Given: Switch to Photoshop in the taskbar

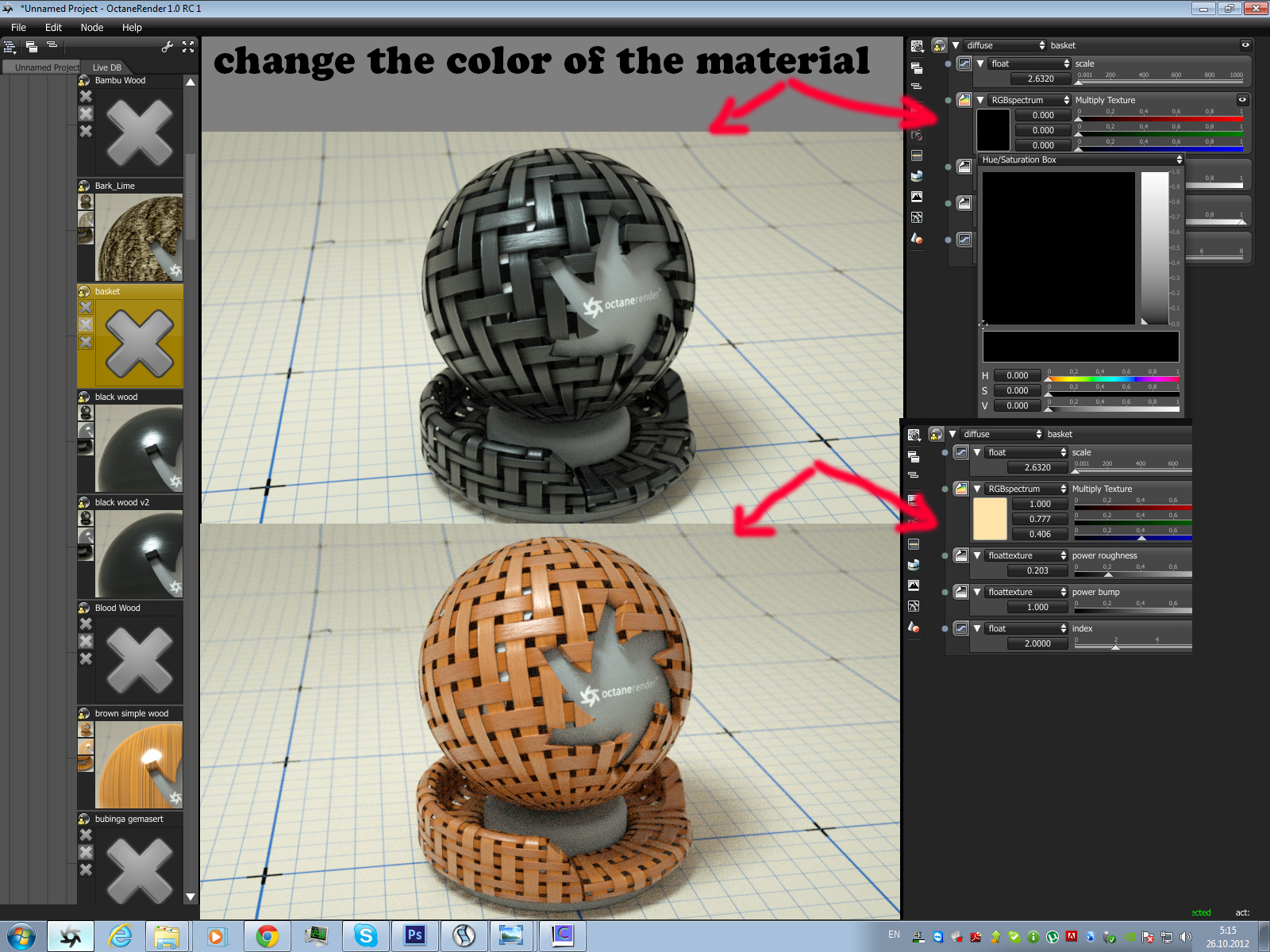Looking at the screenshot, I should (414, 936).
